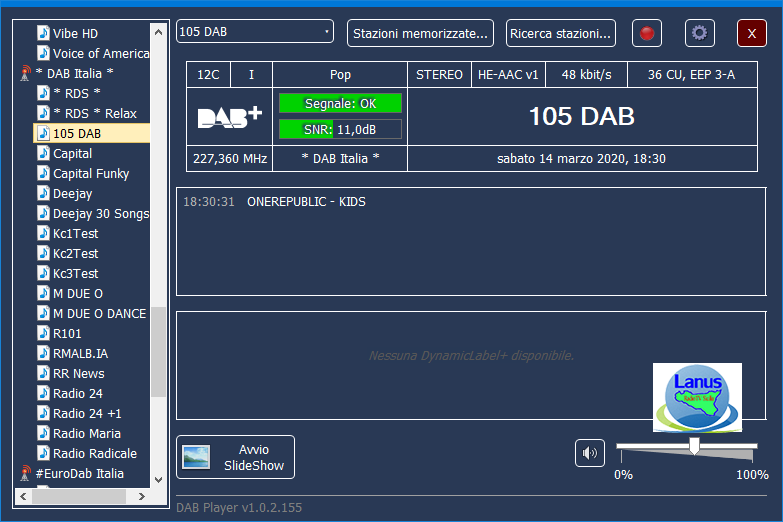
Task: Select Radio Radicale station
Action: 95,453
